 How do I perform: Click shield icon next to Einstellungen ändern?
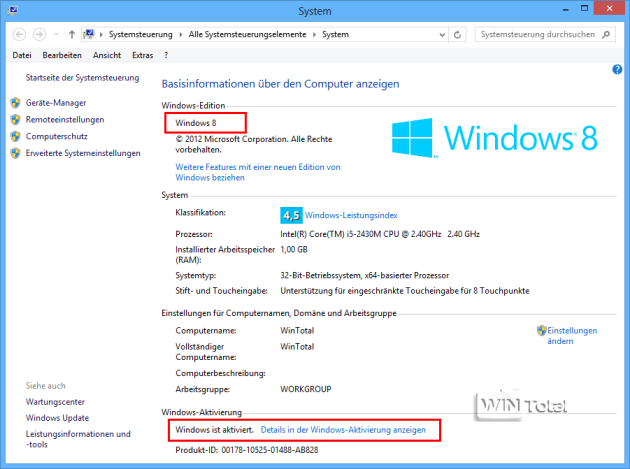click(542, 331)
